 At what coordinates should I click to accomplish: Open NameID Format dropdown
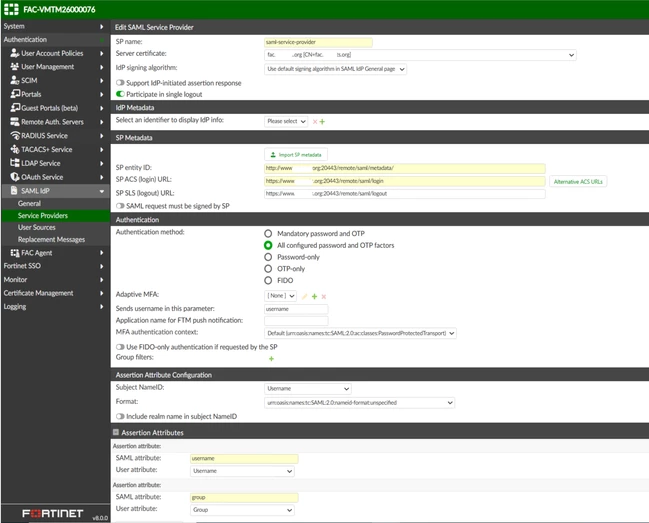(x=359, y=403)
